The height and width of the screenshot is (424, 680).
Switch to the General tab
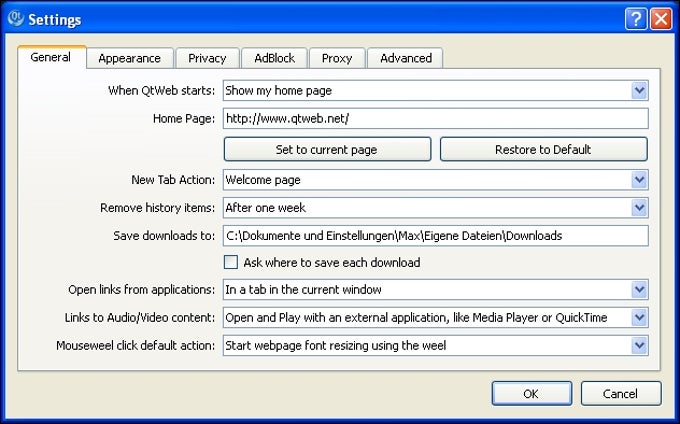pyautogui.click(x=51, y=57)
